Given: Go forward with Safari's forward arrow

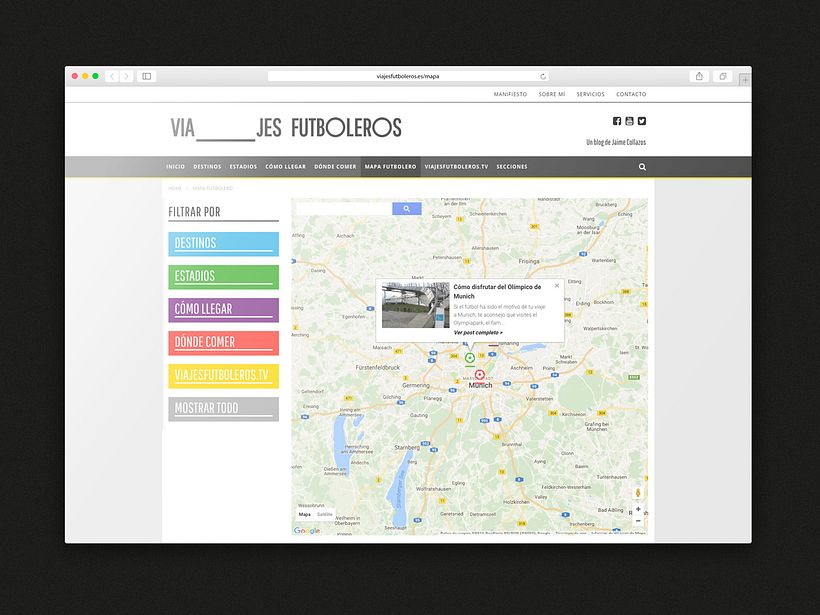Looking at the screenshot, I should click(126, 76).
